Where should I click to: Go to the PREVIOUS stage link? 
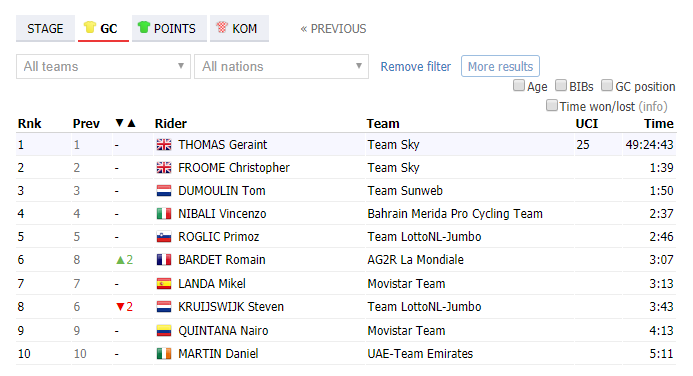coord(333,29)
